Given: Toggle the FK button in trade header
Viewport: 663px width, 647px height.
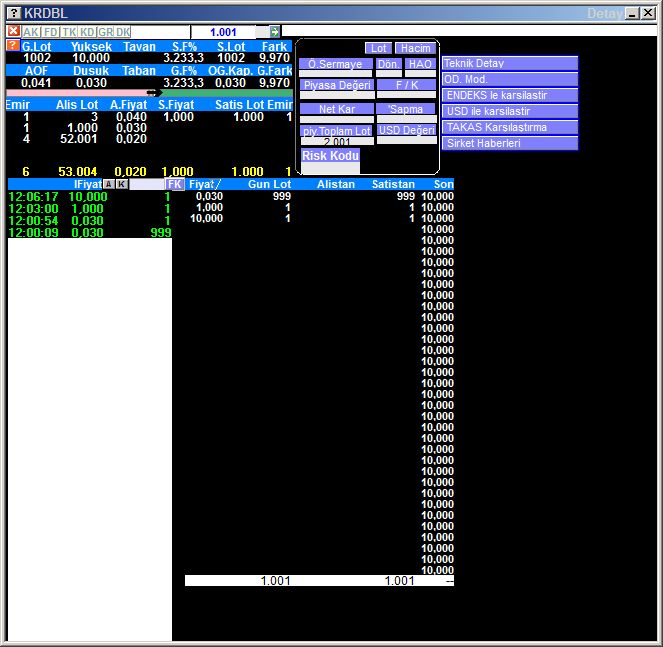Looking at the screenshot, I should click(x=175, y=184).
